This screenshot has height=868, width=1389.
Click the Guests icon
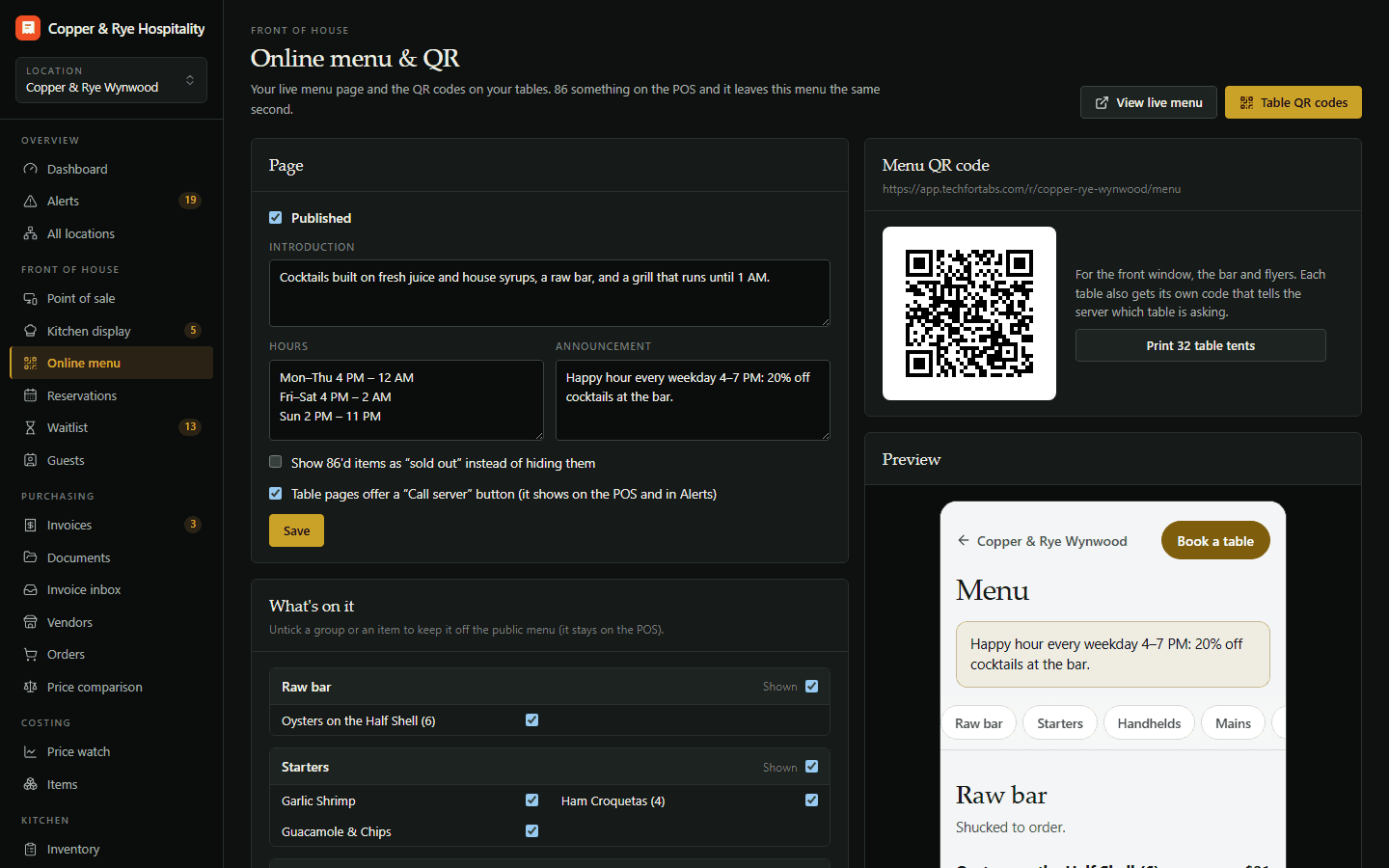point(30,460)
